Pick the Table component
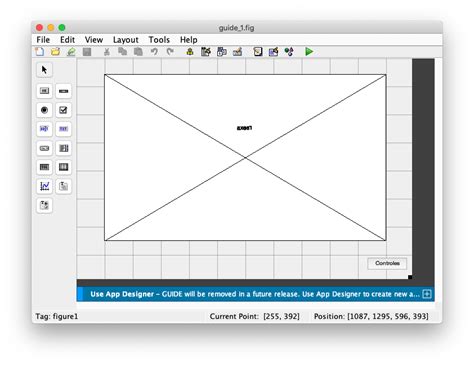This screenshot has height=365, width=474. pyautogui.click(x=63, y=167)
